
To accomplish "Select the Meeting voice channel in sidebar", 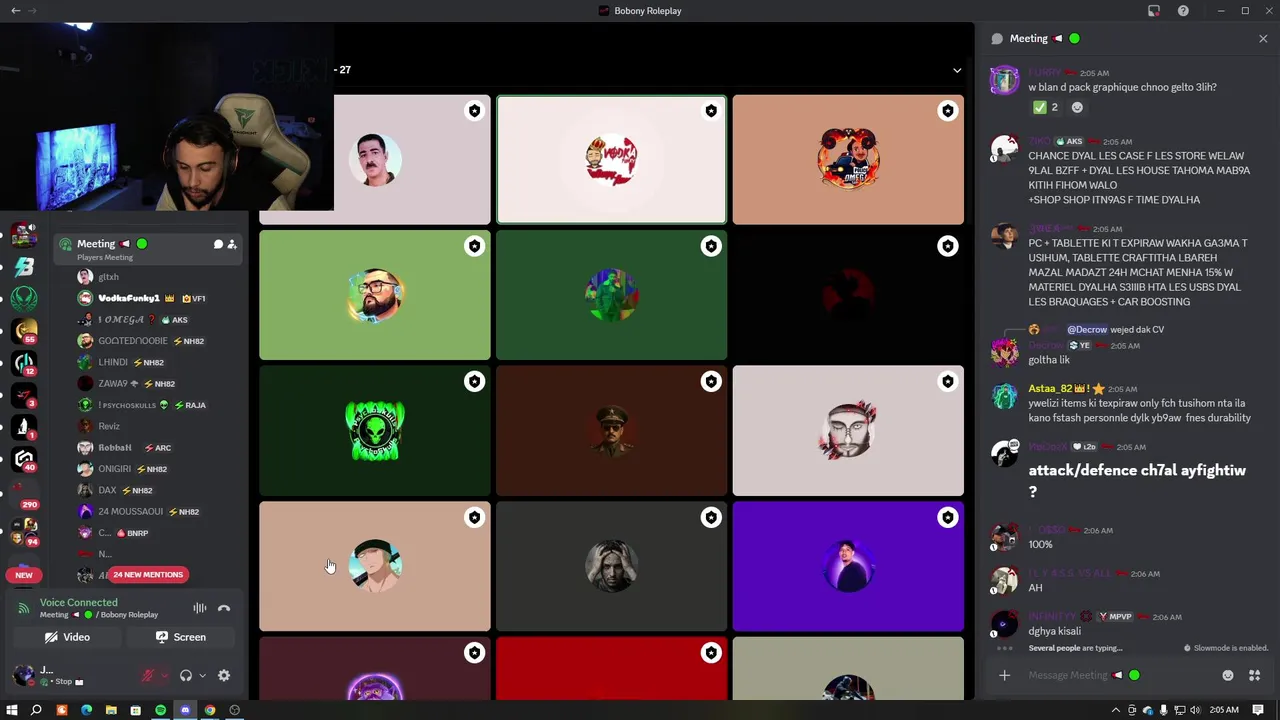I will pyautogui.click(x=150, y=249).
